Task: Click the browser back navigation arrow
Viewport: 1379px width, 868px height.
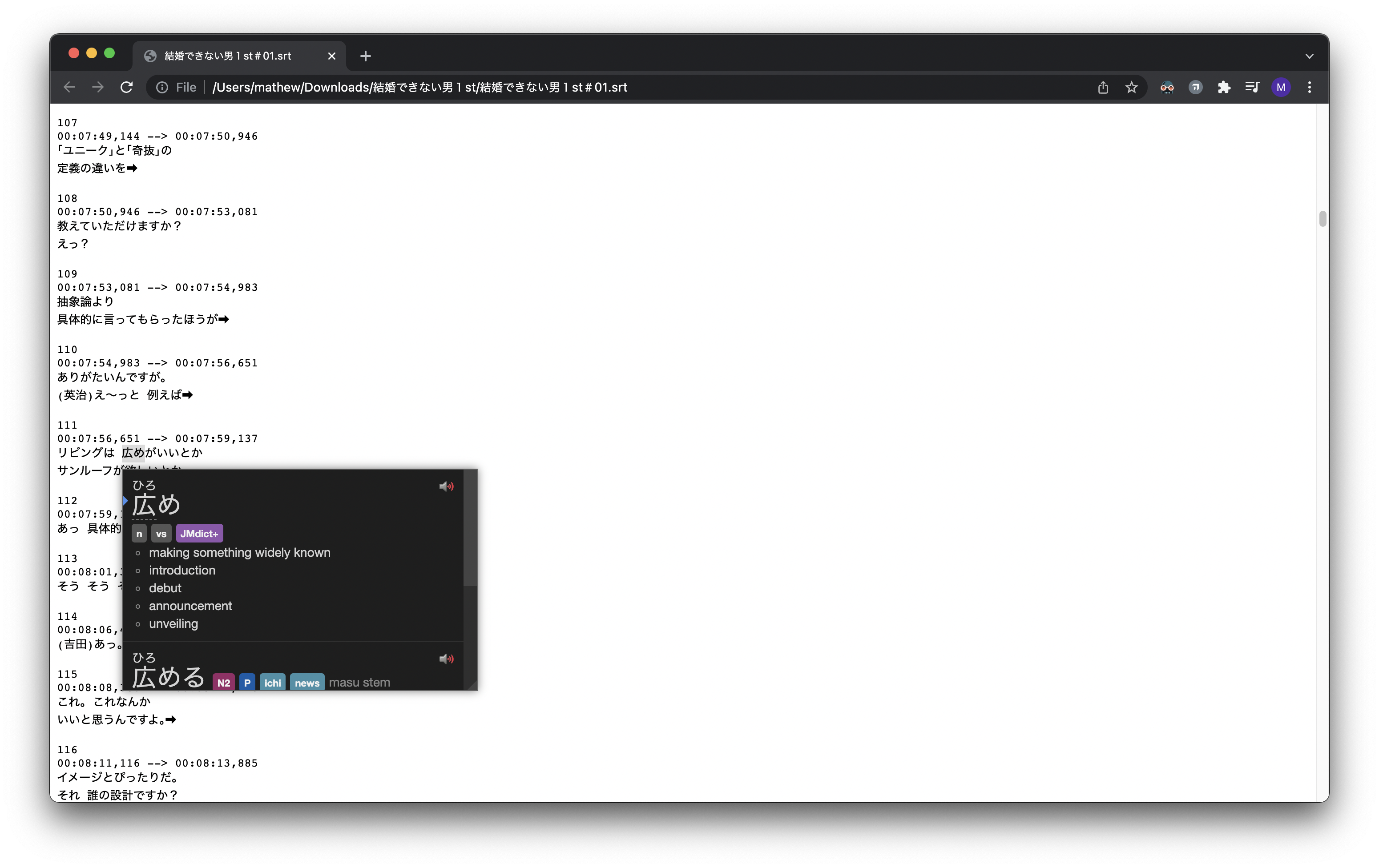Action: [x=69, y=87]
